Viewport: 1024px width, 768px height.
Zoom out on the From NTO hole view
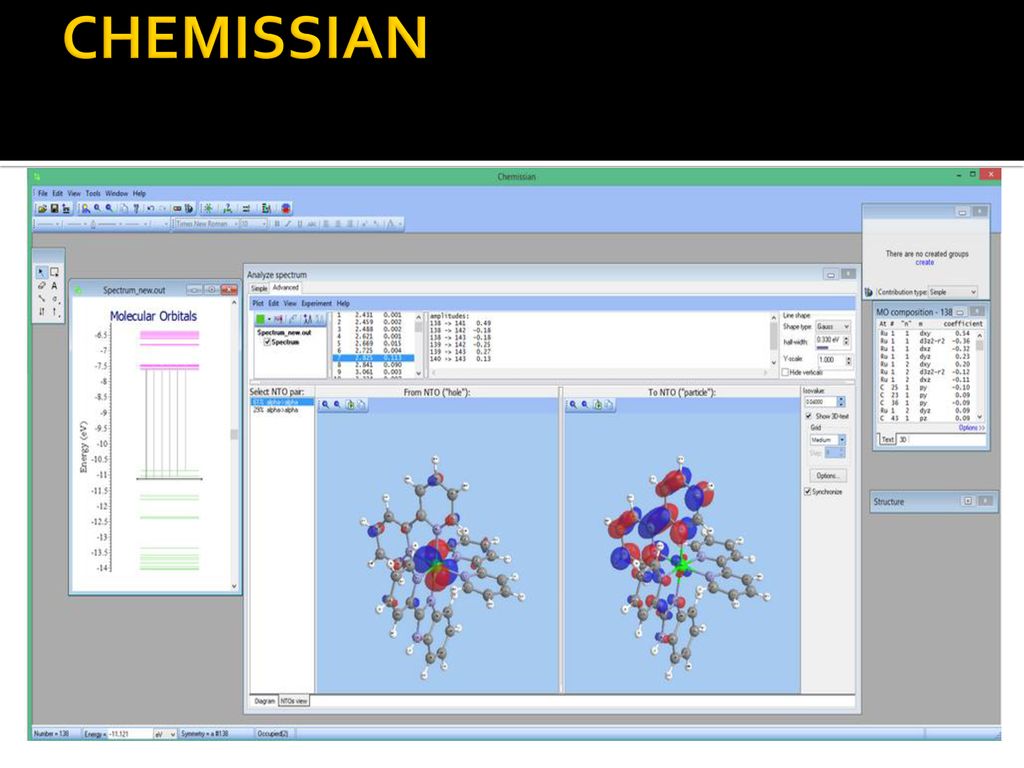click(337, 405)
